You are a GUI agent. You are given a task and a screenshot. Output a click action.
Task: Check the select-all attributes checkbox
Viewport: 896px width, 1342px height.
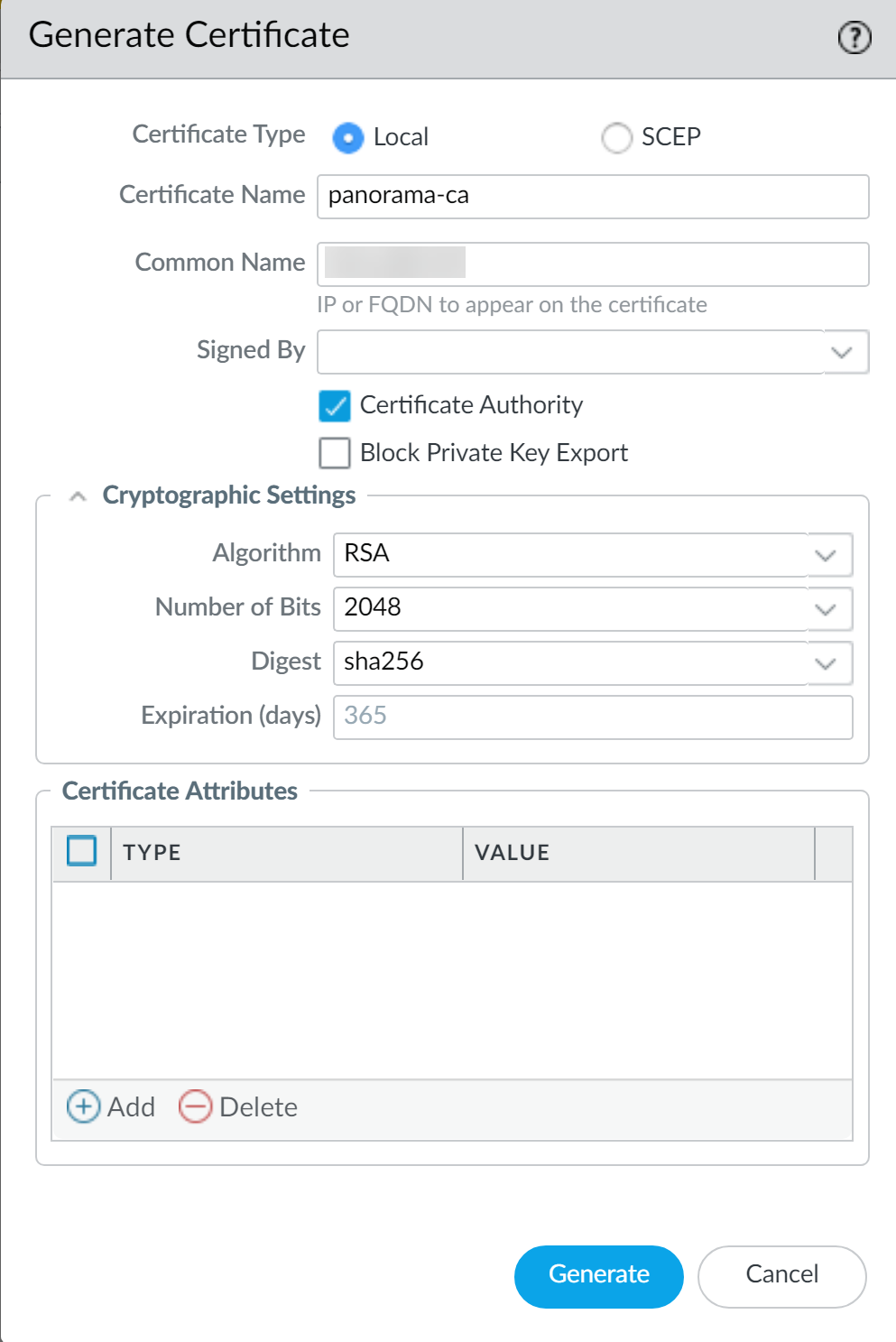(82, 851)
